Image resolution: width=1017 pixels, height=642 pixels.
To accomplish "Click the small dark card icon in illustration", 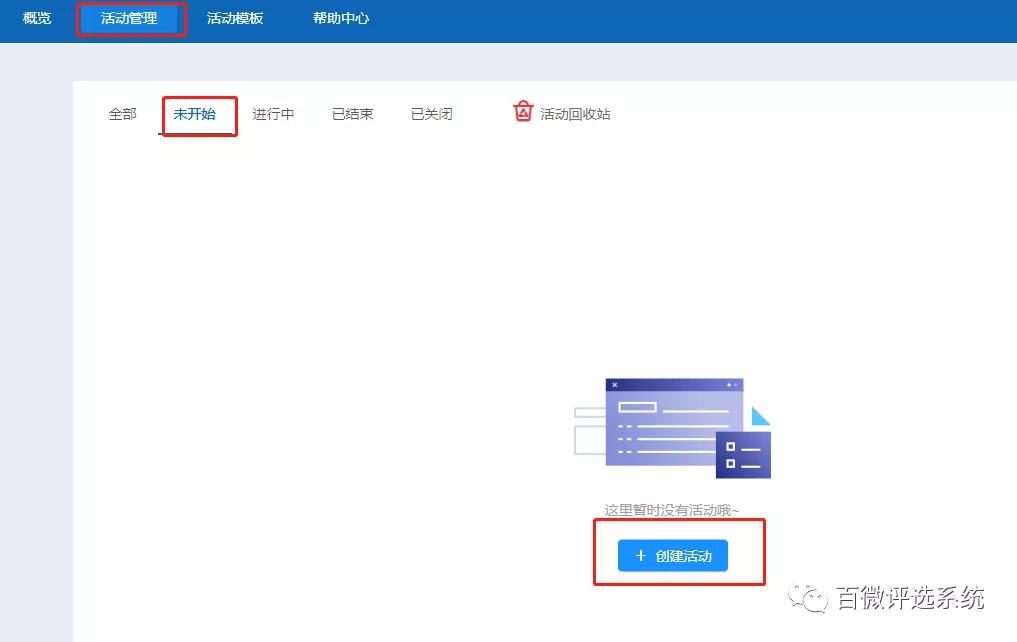I will point(742,456).
